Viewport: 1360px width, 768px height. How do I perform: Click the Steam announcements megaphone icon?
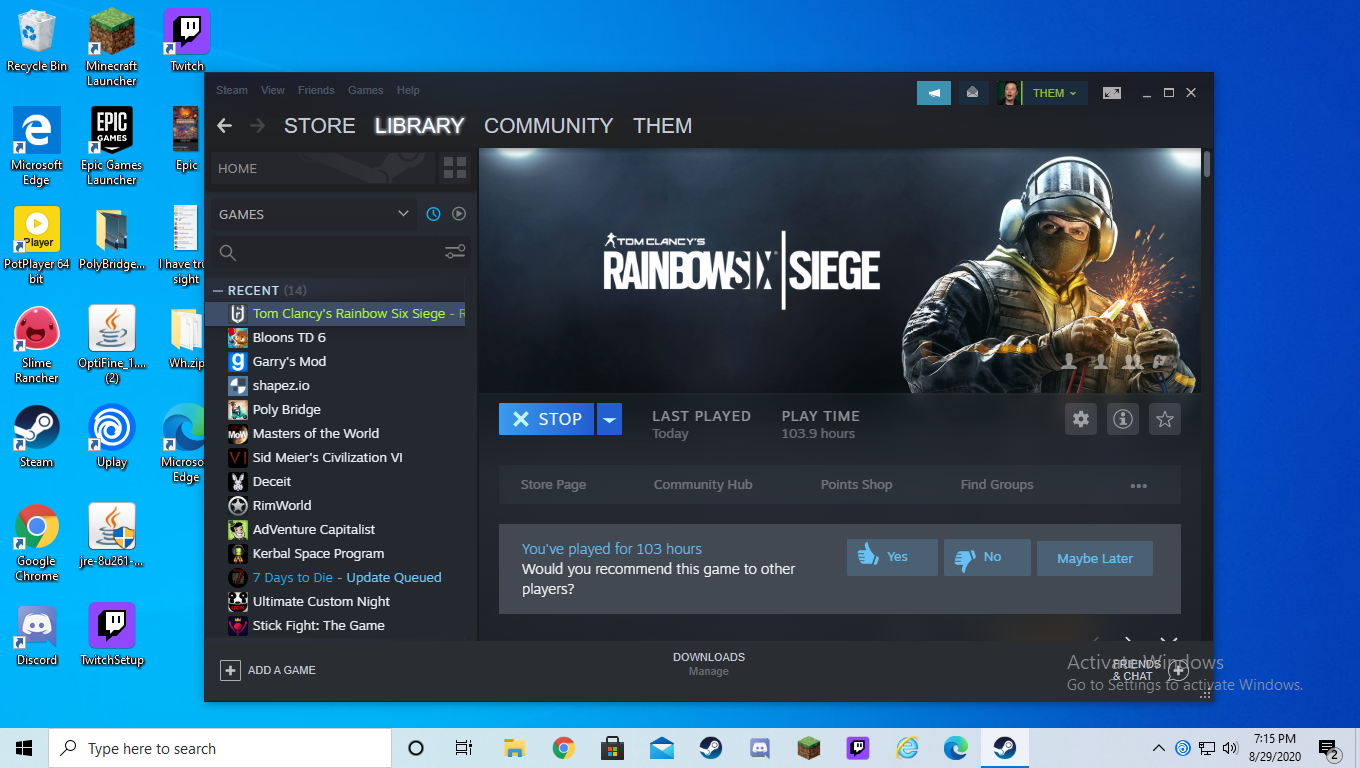click(934, 93)
